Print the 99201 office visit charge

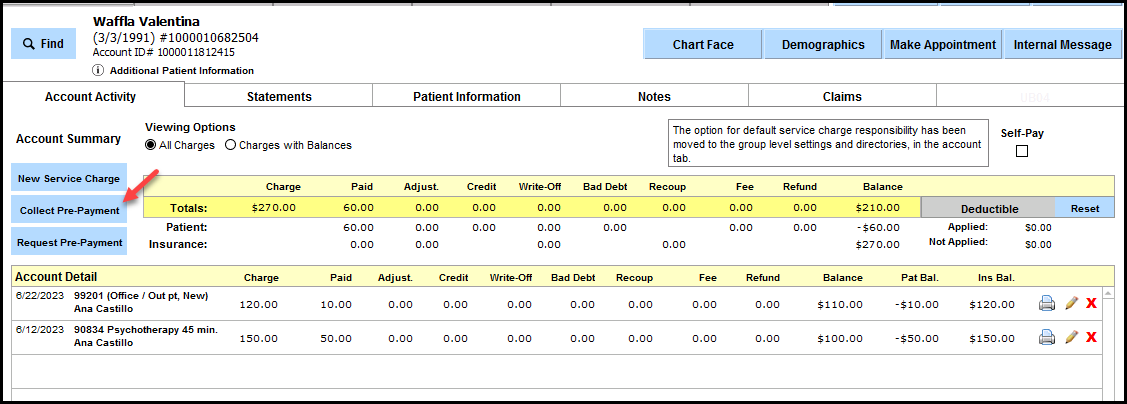tap(1047, 303)
